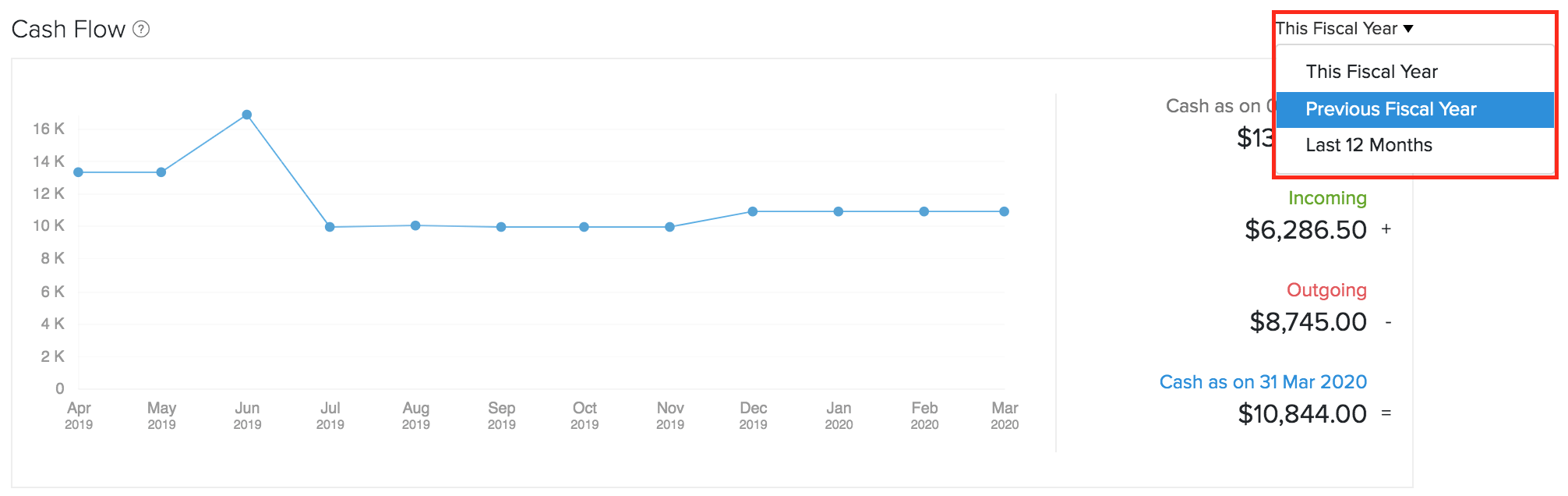The height and width of the screenshot is (496, 1568).
Task: Choose Previous Fiscal Year from the list
Action: (1390, 109)
